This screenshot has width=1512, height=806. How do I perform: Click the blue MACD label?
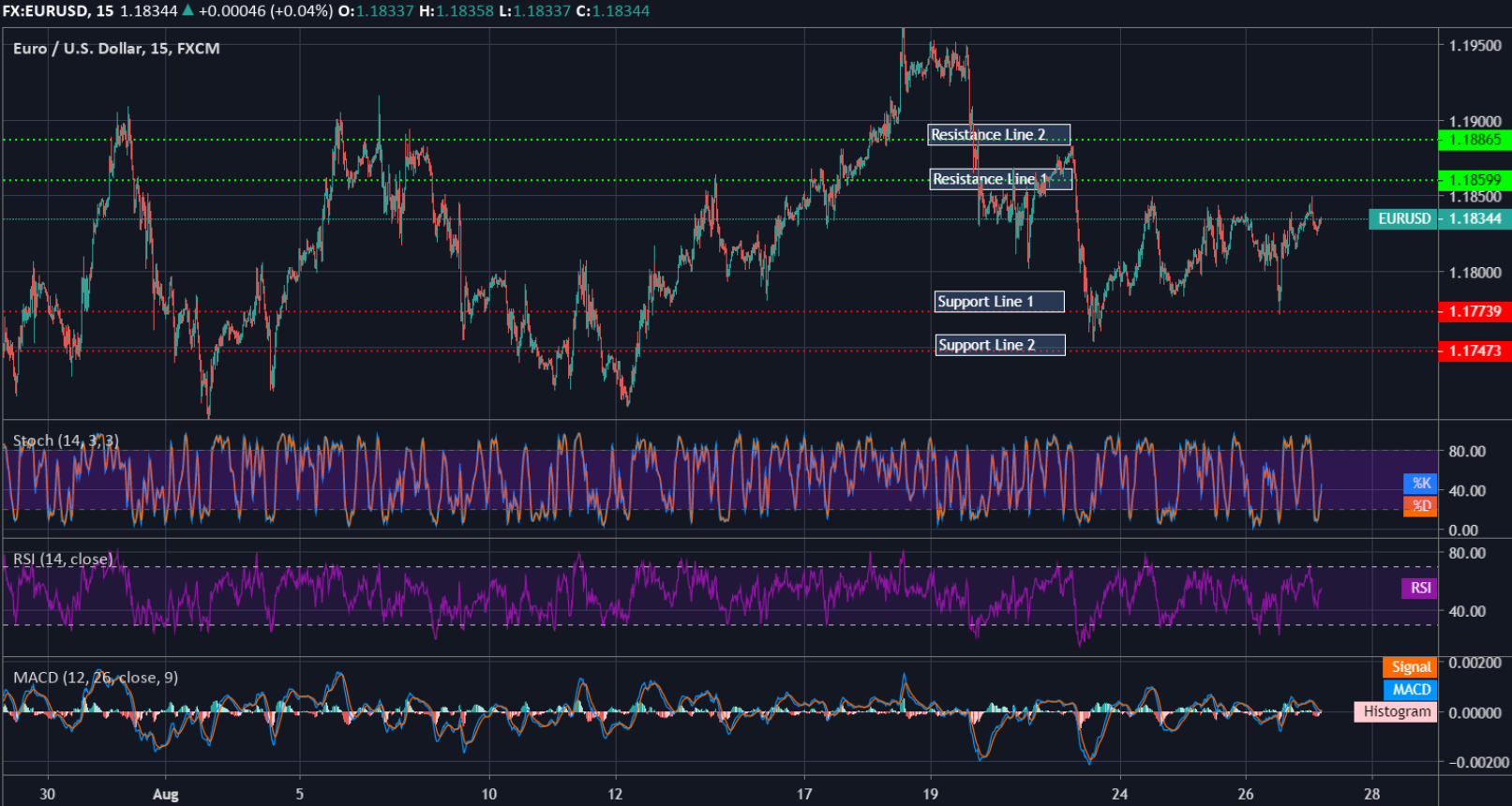coord(1411,690)
